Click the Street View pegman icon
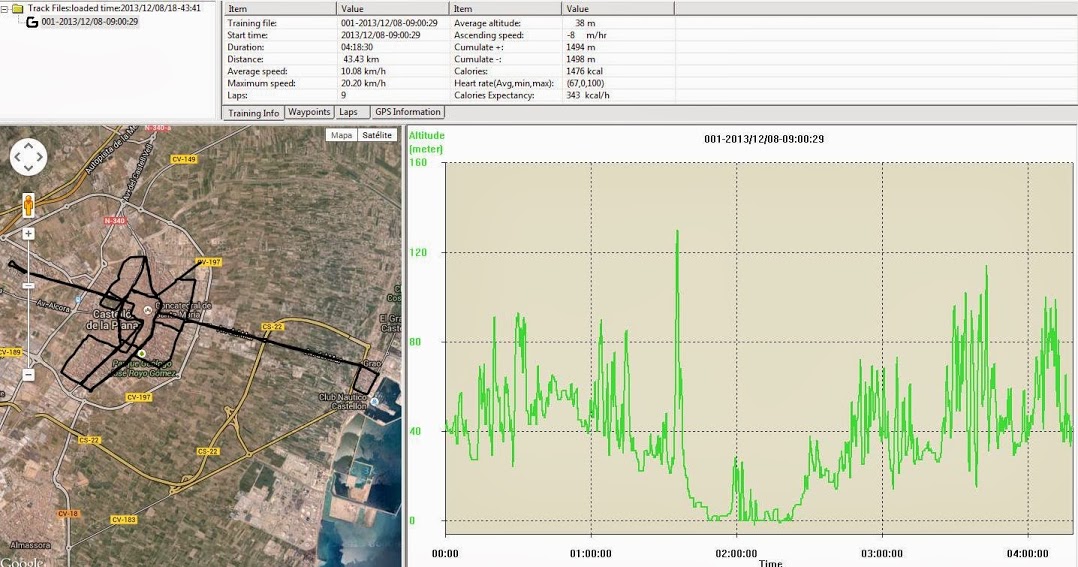The image size is (1078, 567). coord(28,205)
